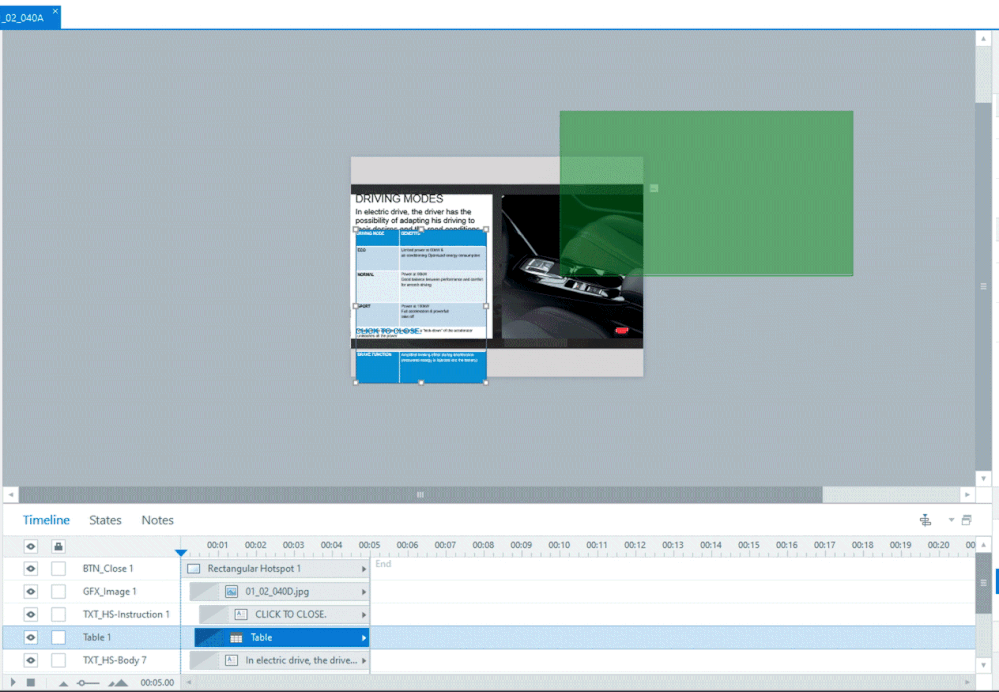Image resolution: width=999 pixels, height=692 pixels.
Task: Lock the TXT_HS-Body 7 object
Action: 58,660
